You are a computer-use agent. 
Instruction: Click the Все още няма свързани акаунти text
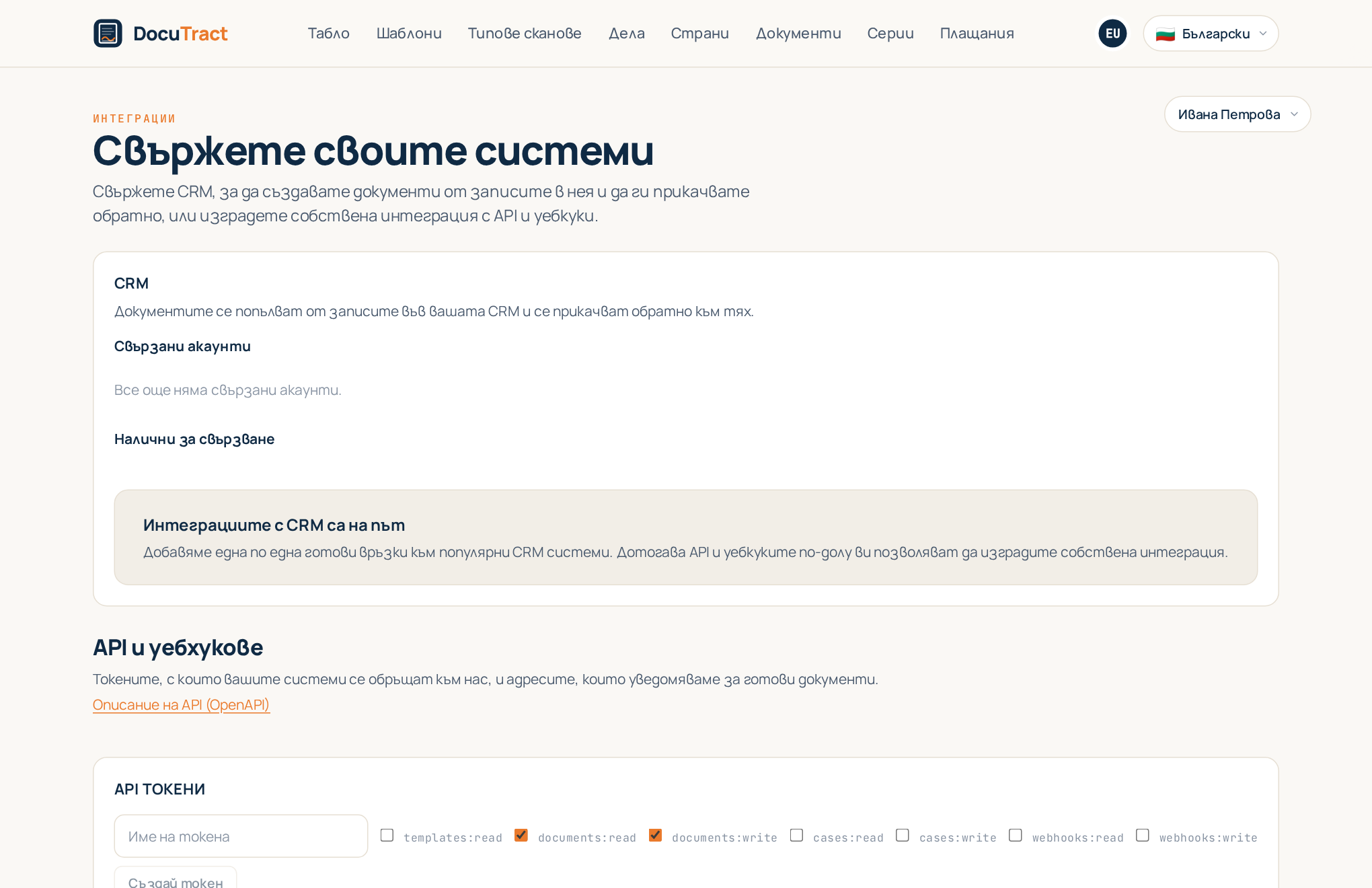point(228,390)
